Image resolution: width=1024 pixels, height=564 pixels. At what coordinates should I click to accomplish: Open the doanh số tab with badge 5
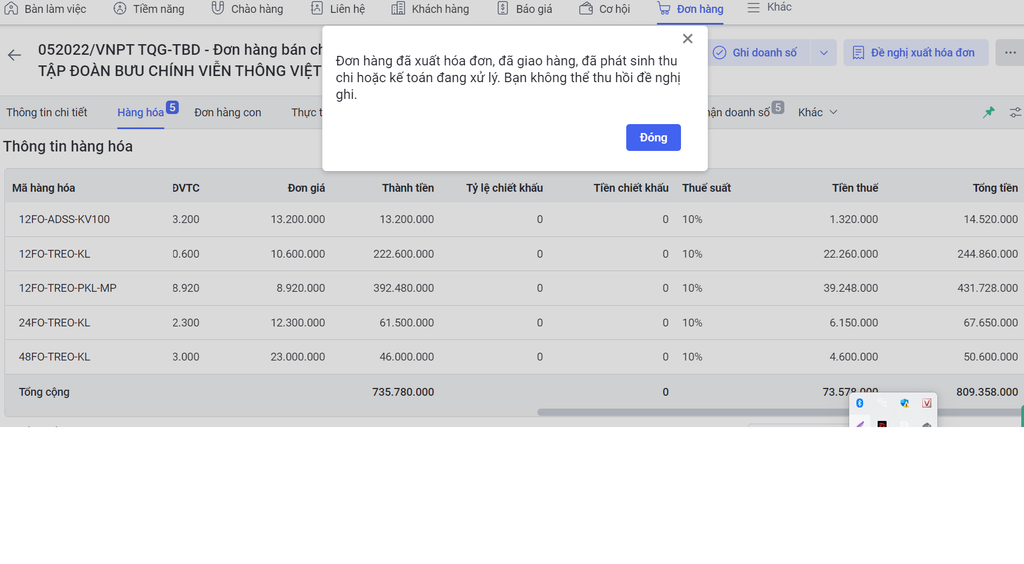[744, 112]
